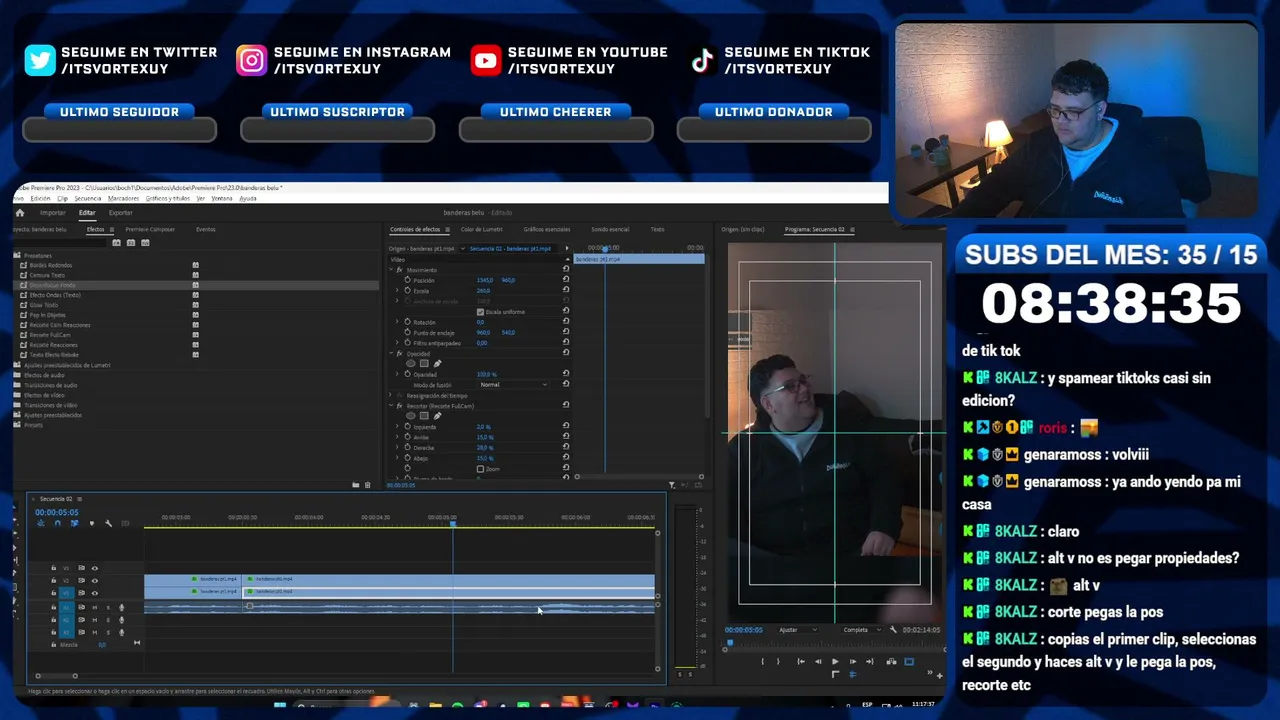1280x720 pixels.
Task: Toggle the Movimiento effect fx switch
Action: (399, 270)
